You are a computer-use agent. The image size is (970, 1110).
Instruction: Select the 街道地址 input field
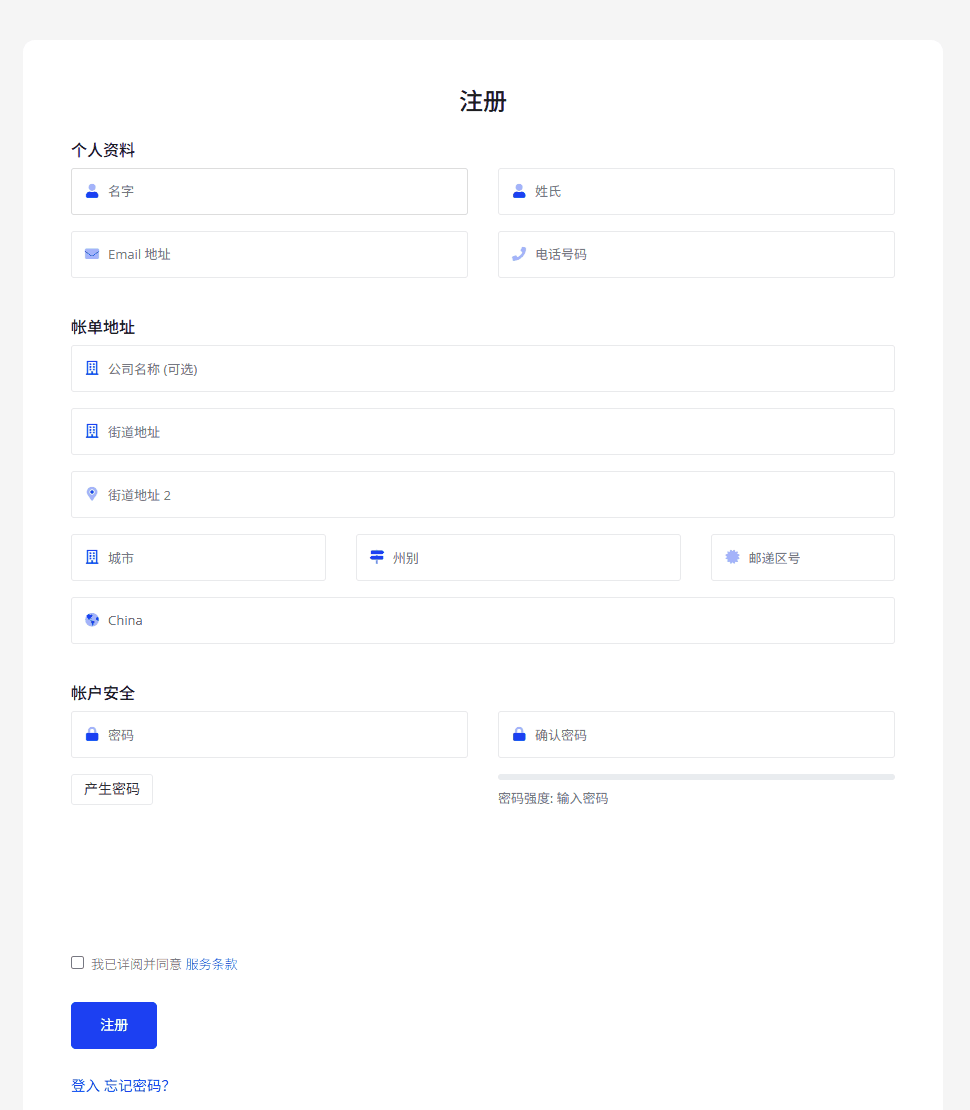(483, 431)
